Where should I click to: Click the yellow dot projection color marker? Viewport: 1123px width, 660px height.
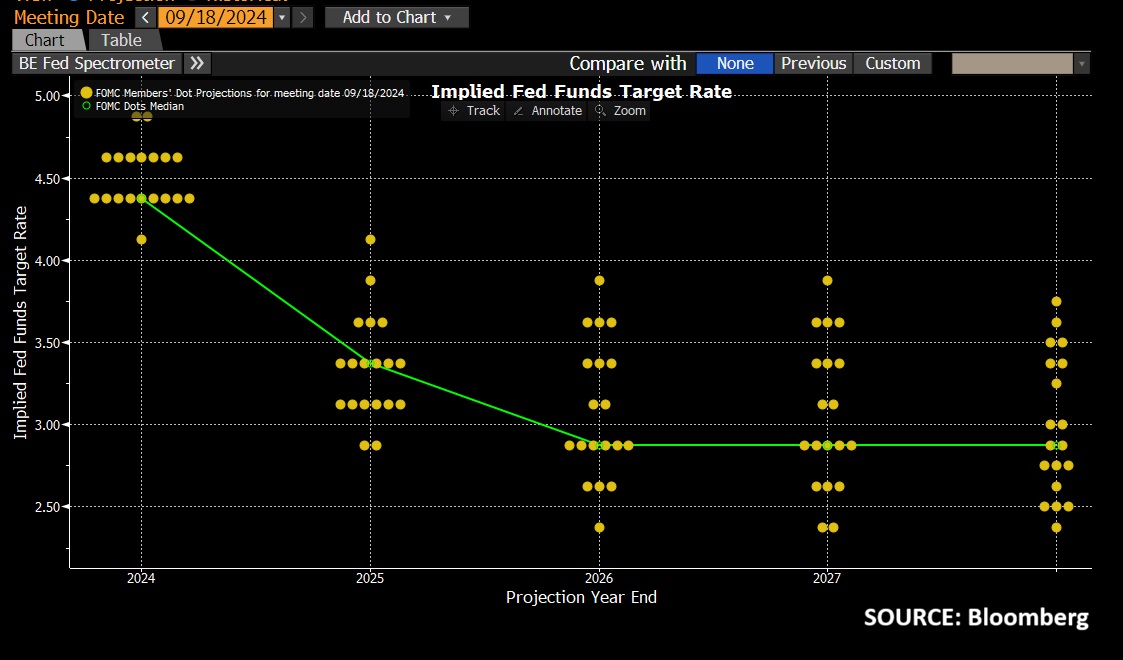[x=87, y=92]
